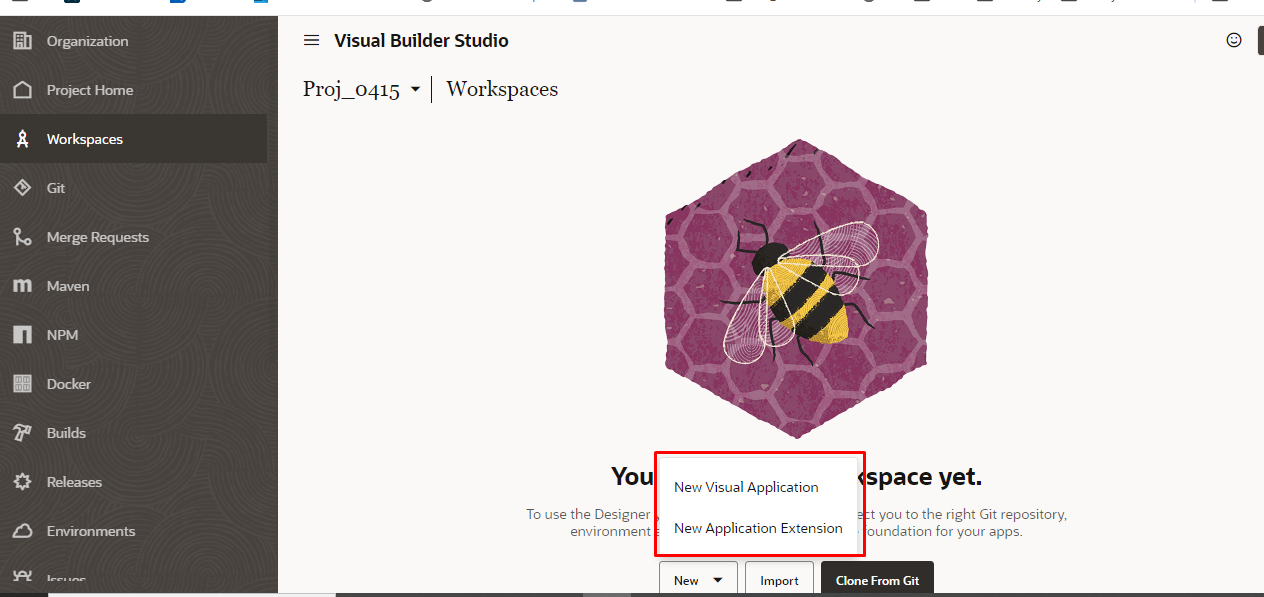Open Merge Requests icon in sidebar
The width and height of the screenshot is (1264, 597).
click(22, 237)
